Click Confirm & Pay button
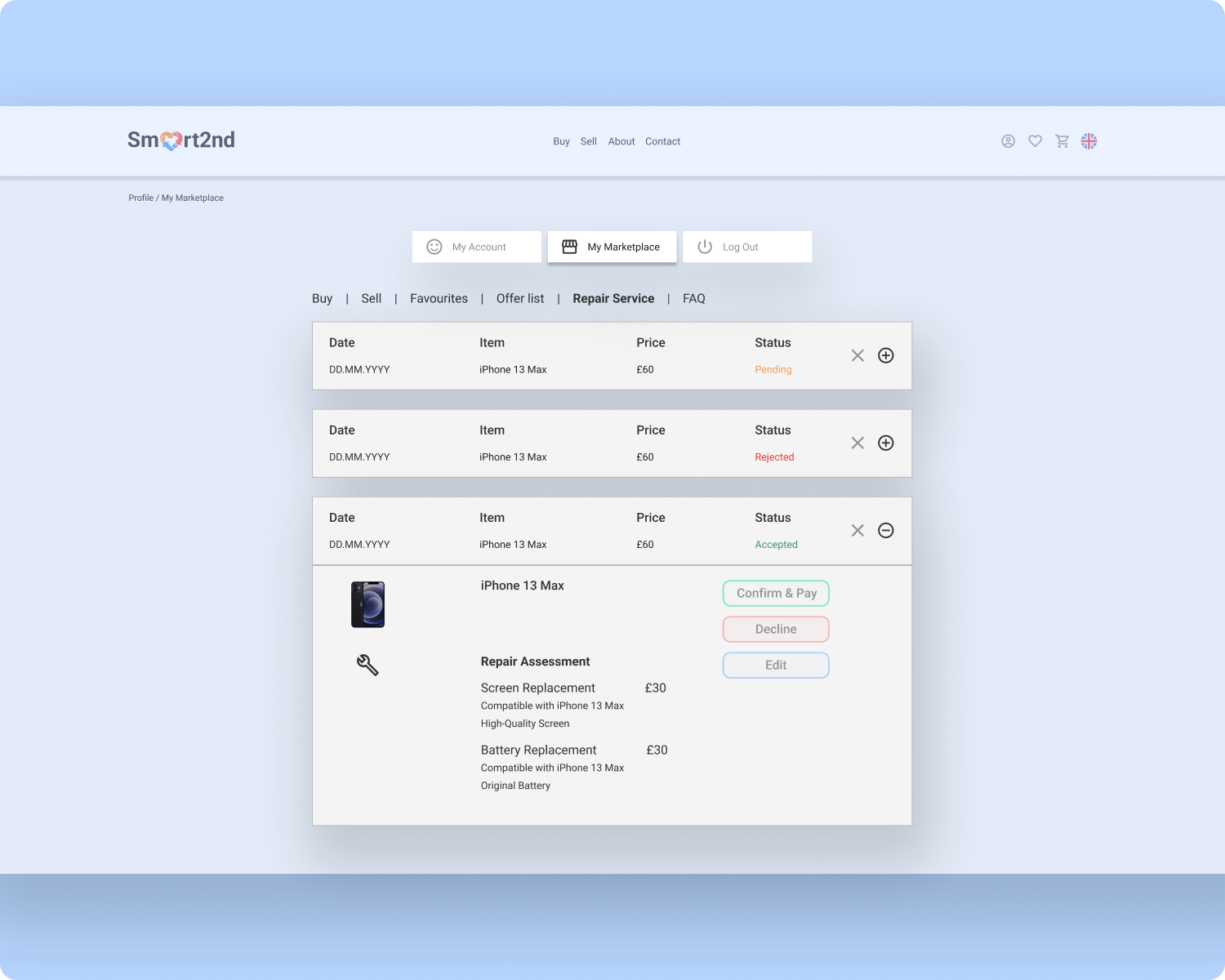1225x980 pixels. pyautogui.click(x=776, y=594)
